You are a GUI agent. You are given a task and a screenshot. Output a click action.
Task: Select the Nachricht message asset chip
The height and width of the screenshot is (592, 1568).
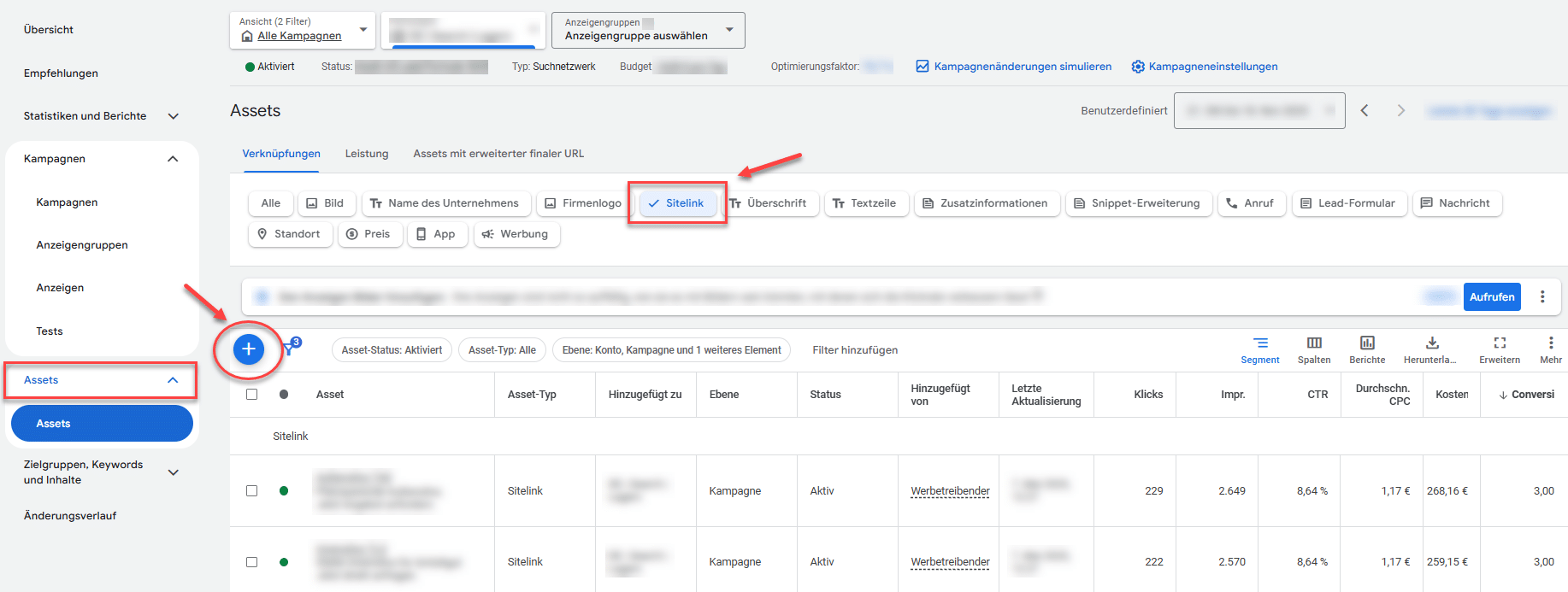tap(1457, 203)
